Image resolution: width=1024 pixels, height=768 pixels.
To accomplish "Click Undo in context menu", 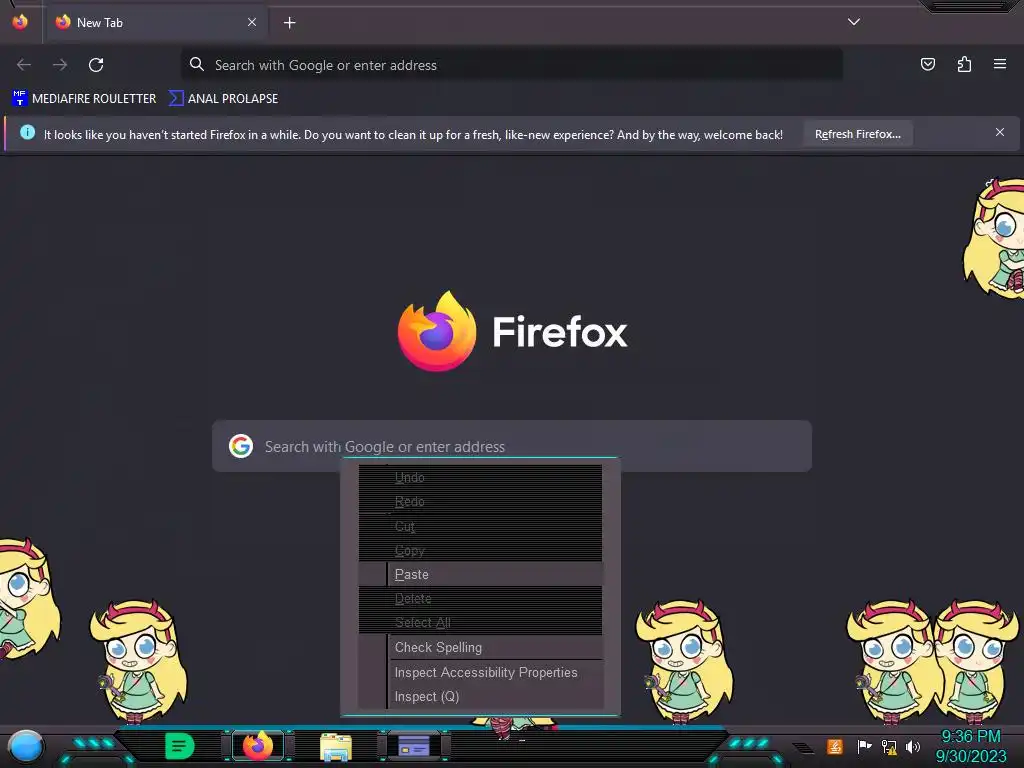I will coord(481,477).
